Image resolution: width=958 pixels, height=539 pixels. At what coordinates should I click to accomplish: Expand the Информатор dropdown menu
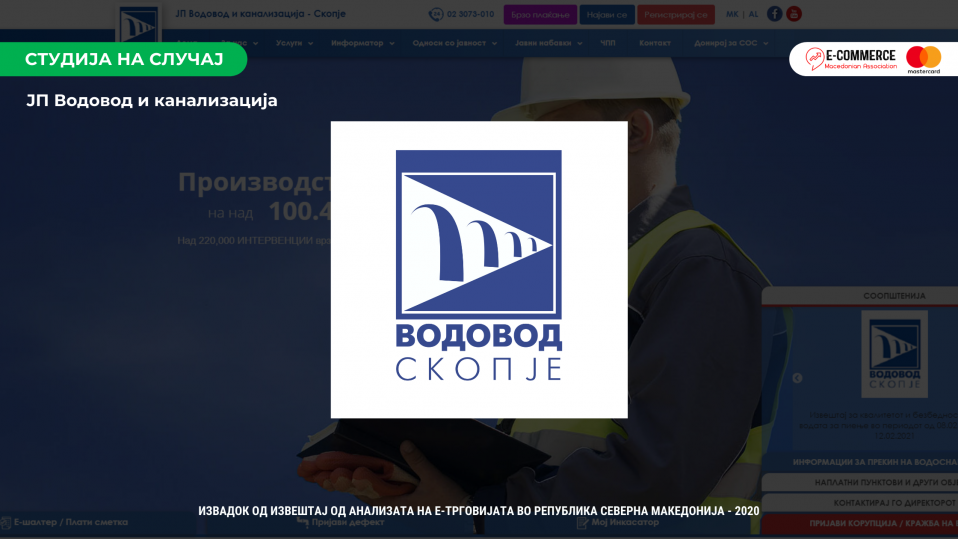click(362, 44)
